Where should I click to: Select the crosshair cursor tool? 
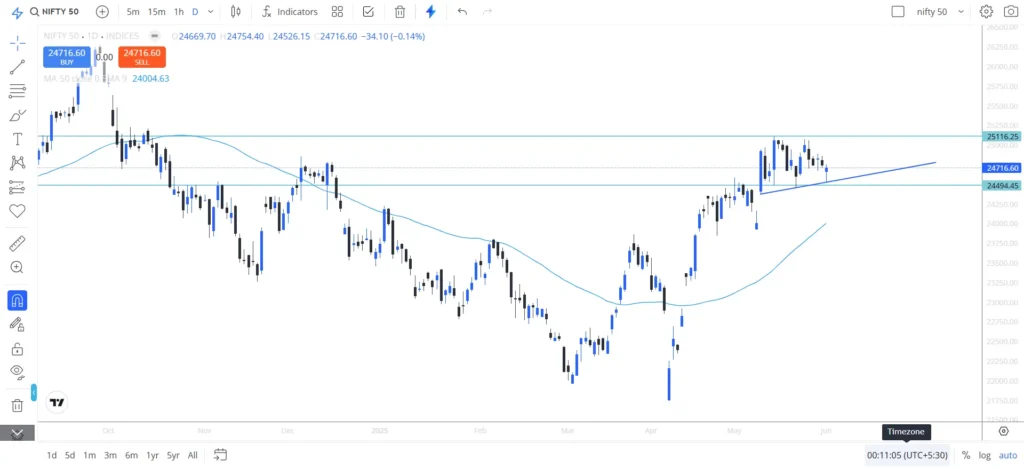pos(18,44)
